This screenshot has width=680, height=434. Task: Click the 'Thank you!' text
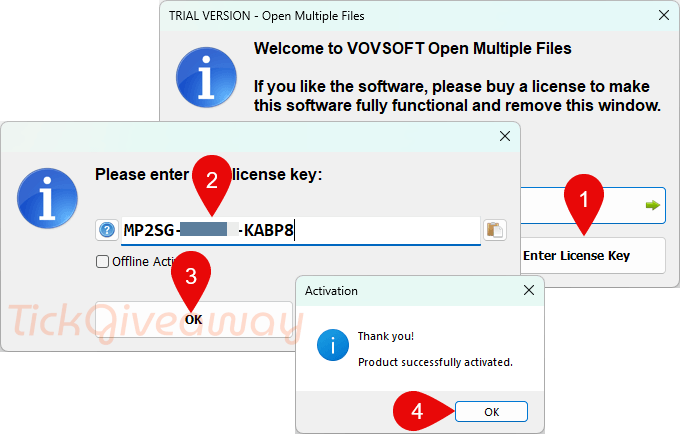click(386, 336)
